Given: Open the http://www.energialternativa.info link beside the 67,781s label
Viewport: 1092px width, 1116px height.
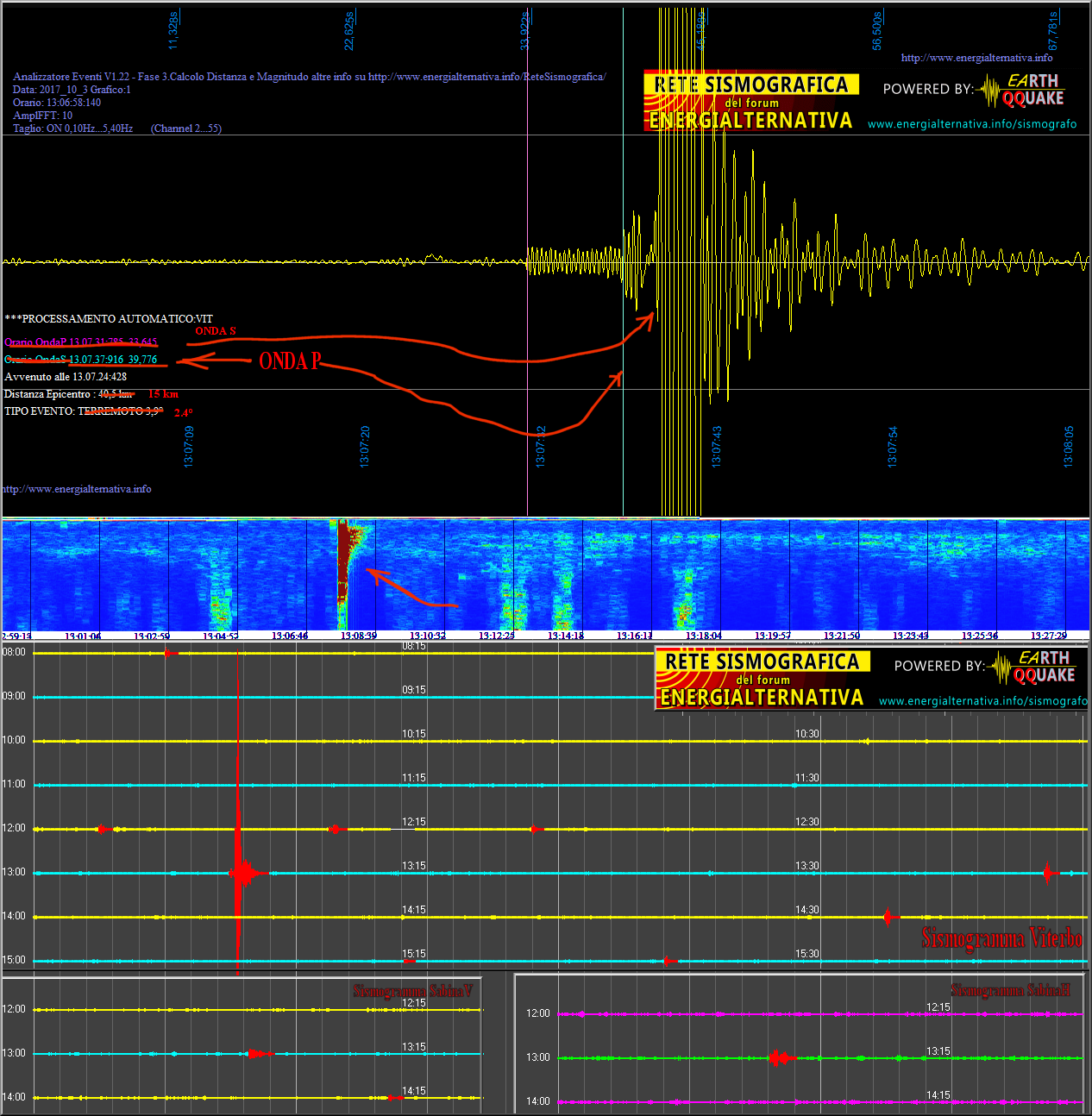Looking at the screenshot, I should 976,58.
